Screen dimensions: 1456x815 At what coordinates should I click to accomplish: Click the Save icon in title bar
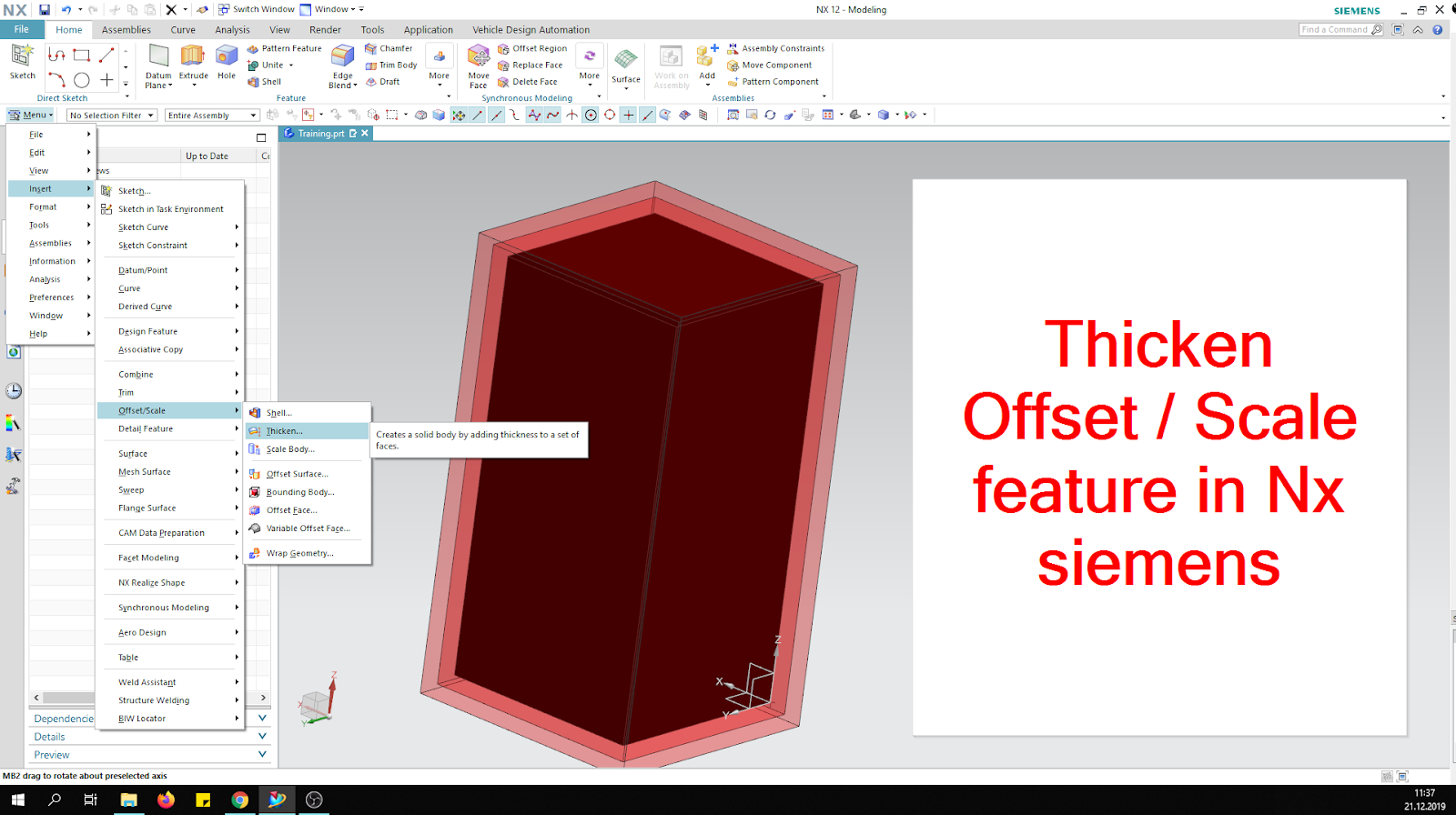(44, 10)
